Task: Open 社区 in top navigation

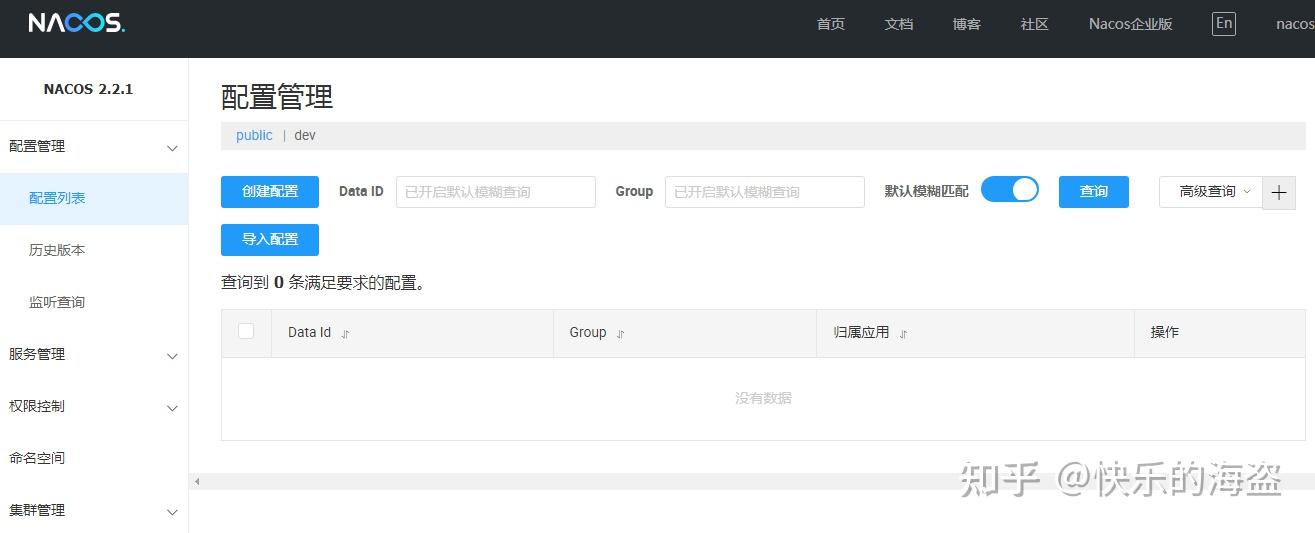Action: [1035, 24]
